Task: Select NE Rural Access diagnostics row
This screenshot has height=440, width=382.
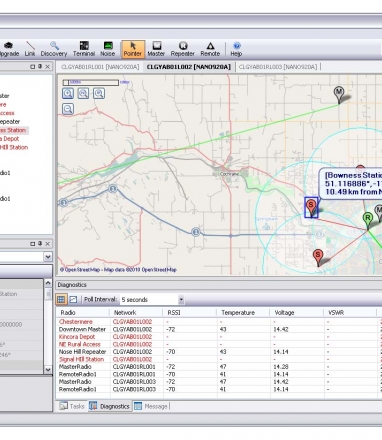Action: 219,344
